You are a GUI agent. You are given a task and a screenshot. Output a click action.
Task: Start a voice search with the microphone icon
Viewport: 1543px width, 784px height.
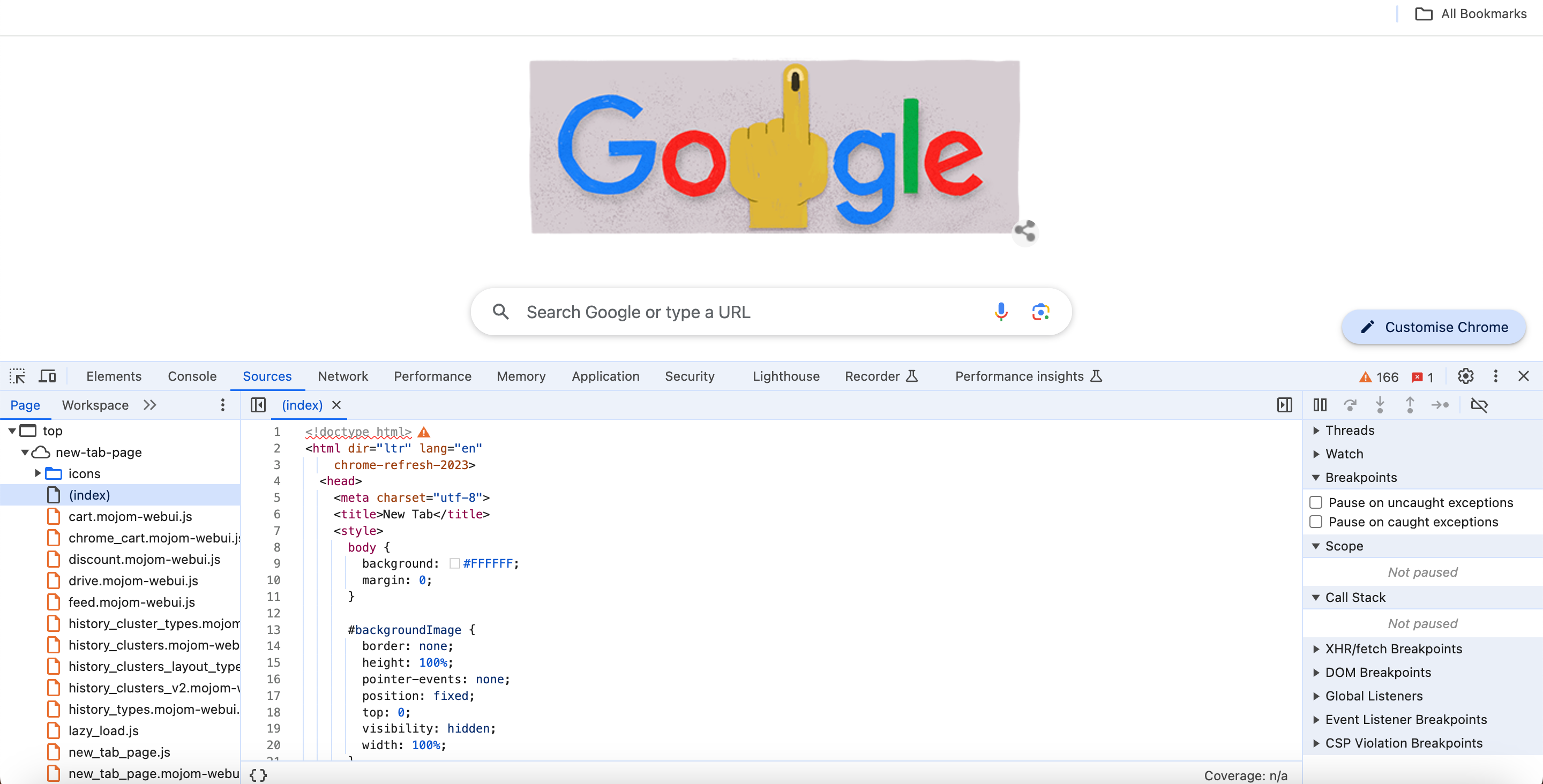pyautogui.click(x=1000, y=312)
